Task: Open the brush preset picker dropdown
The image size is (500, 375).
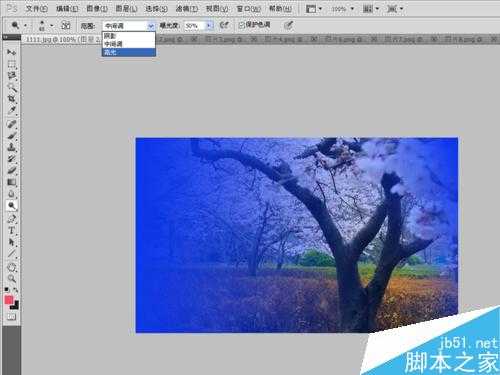Action: pyautogui.click(x=46, y=25)
